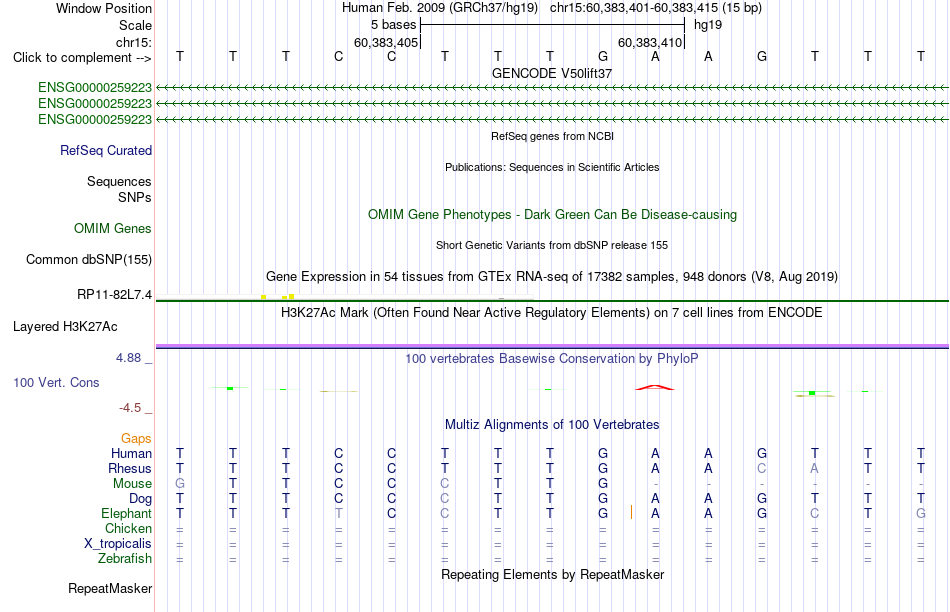Click 'RefSeq genes from NCBI' title

[x=553, y=136]
